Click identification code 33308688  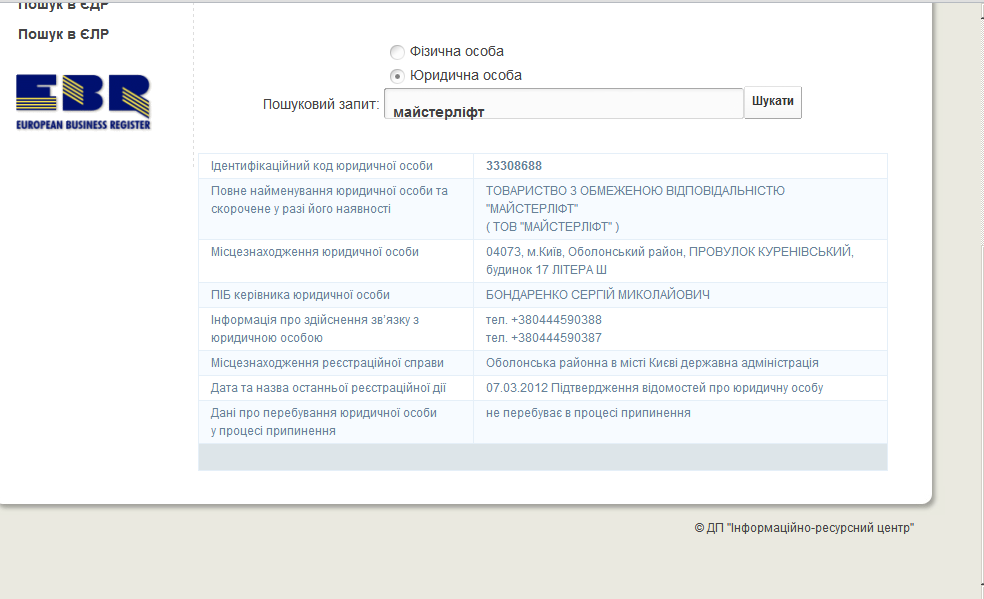tap(514, 166)
